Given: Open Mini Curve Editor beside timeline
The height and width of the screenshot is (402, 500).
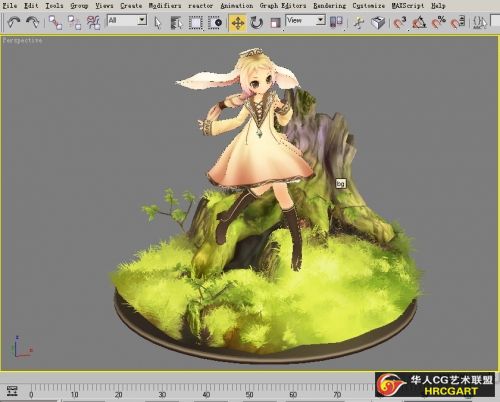Looking at the screenshot, I should (x=12, y=391).
